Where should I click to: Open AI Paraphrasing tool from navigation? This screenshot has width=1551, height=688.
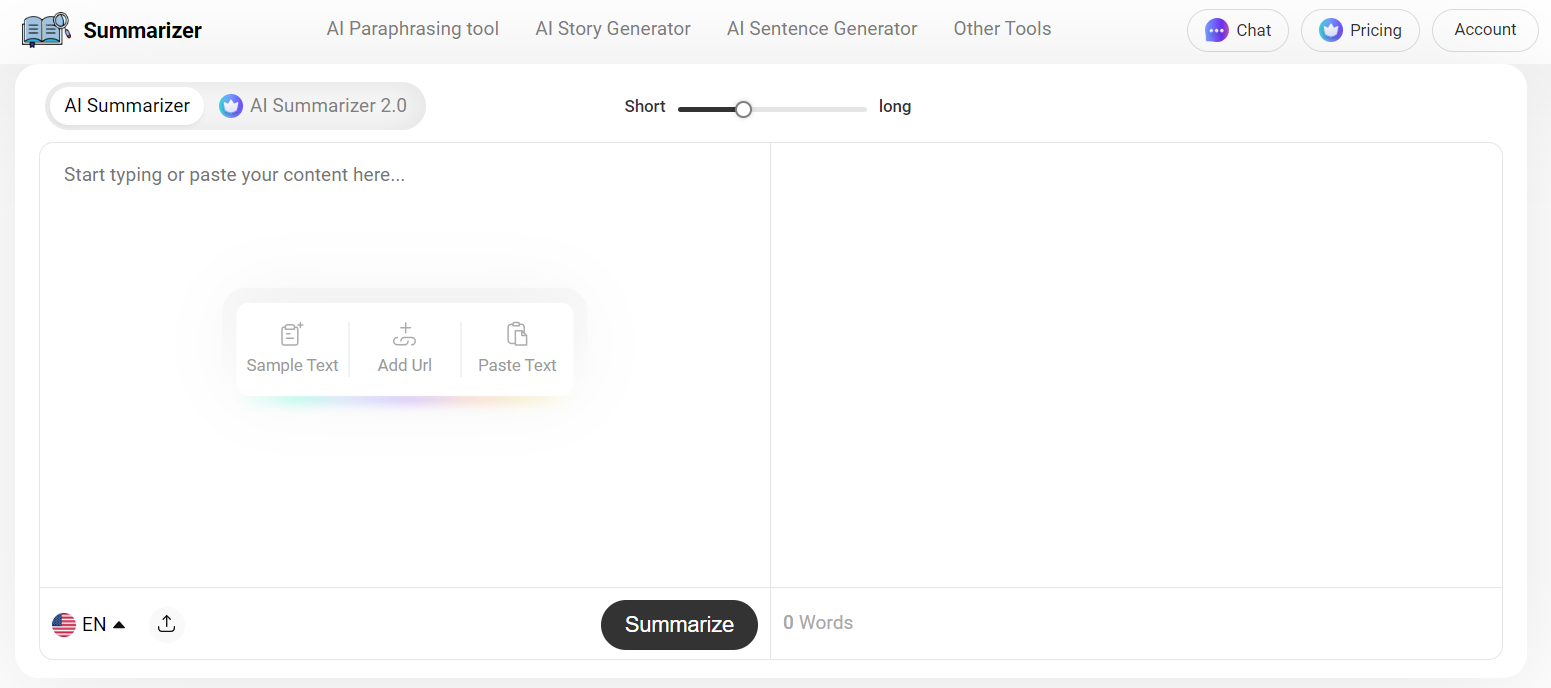[x=412, y=29]
